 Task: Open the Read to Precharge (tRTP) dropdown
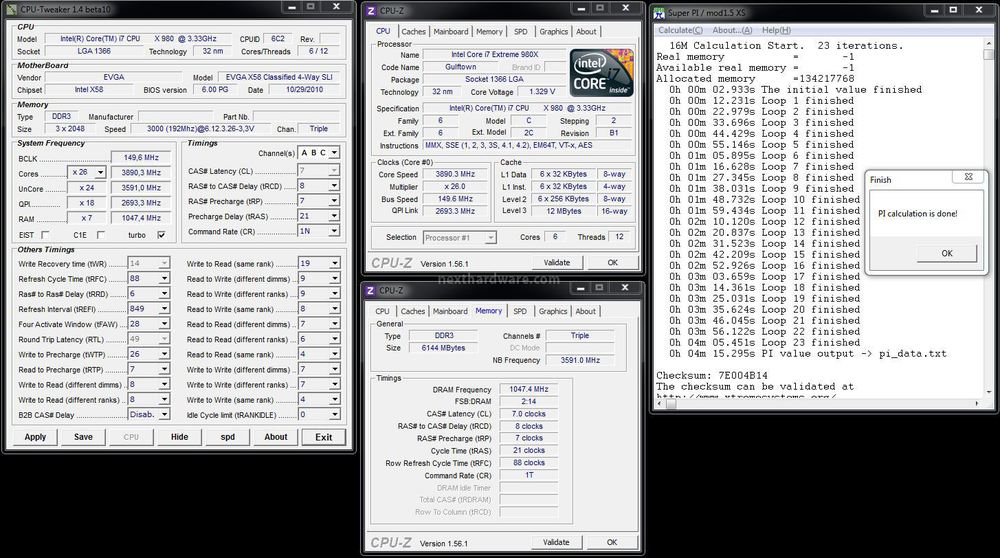164,369
